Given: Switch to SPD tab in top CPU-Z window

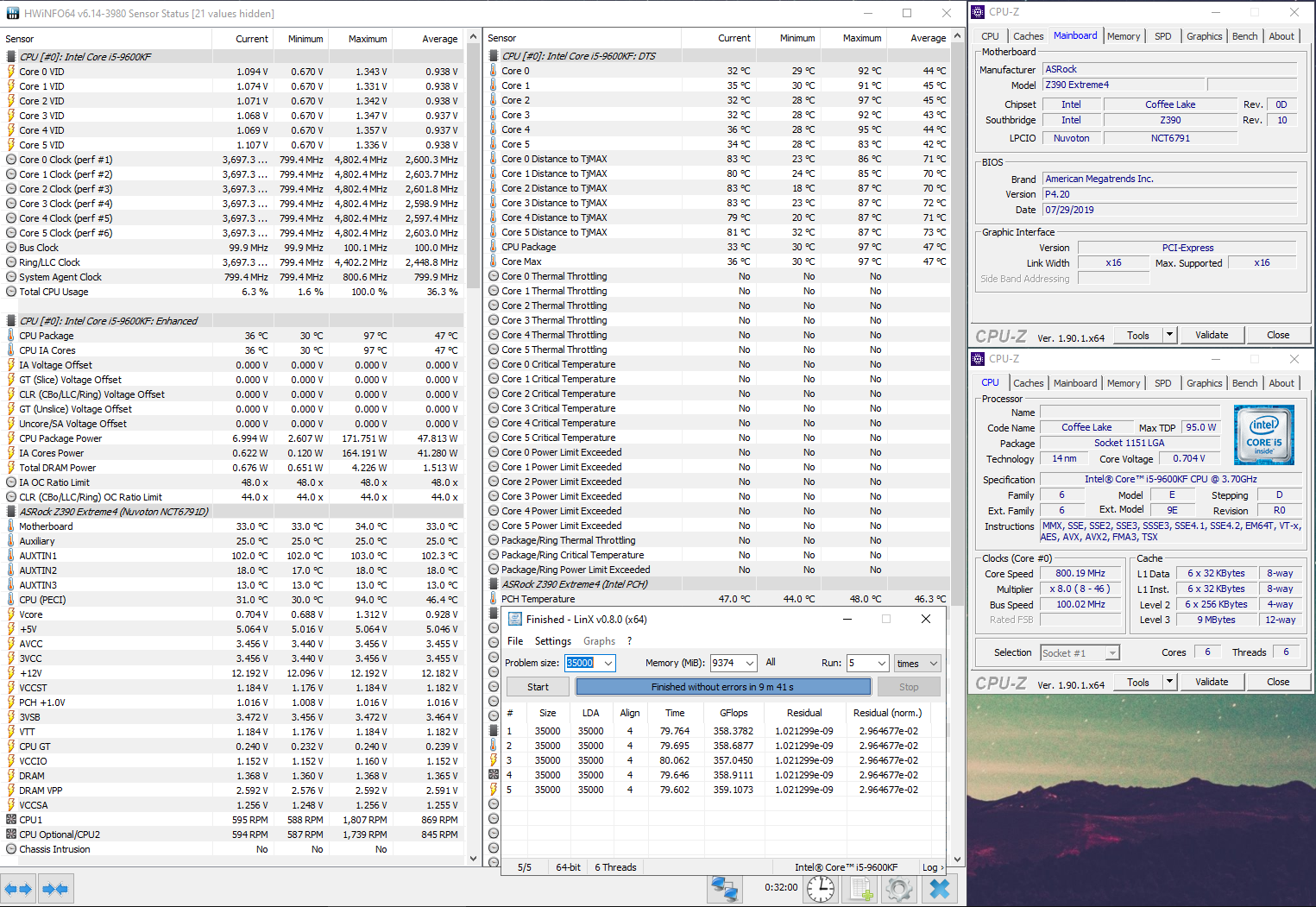Looking at the screenshot, I should [1162, 36].
